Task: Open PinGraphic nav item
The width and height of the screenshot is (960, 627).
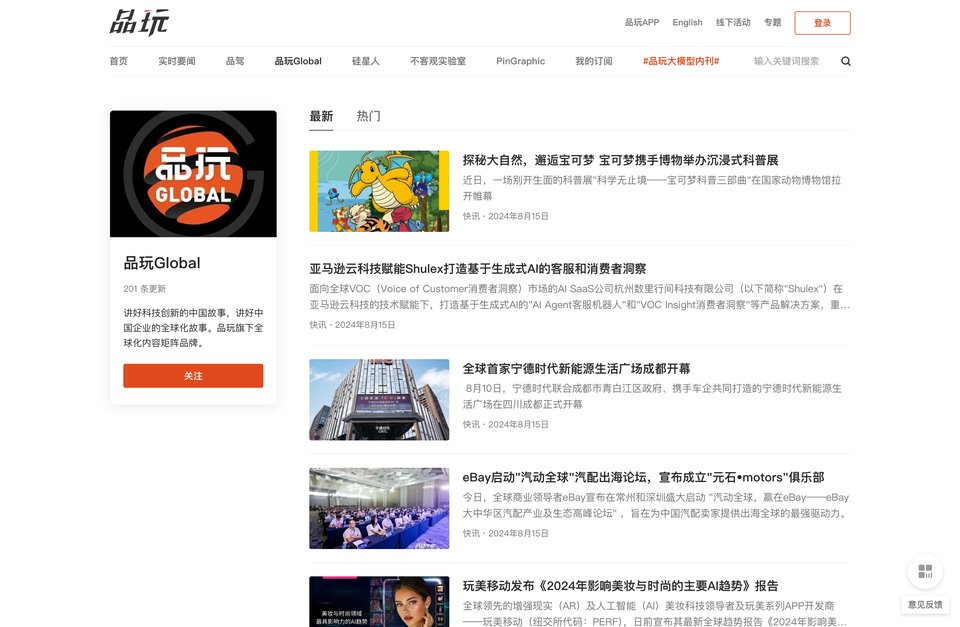Action: point(520,61)
